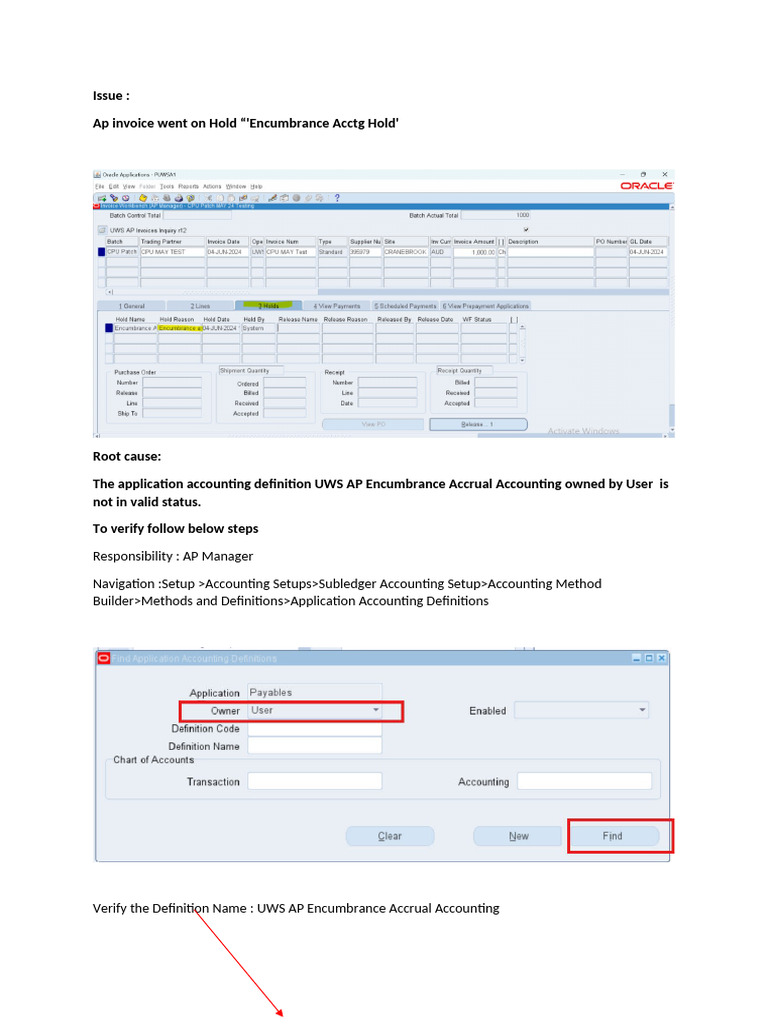Click the Site cell CRANEBROOK

click(x=406, y=252)
